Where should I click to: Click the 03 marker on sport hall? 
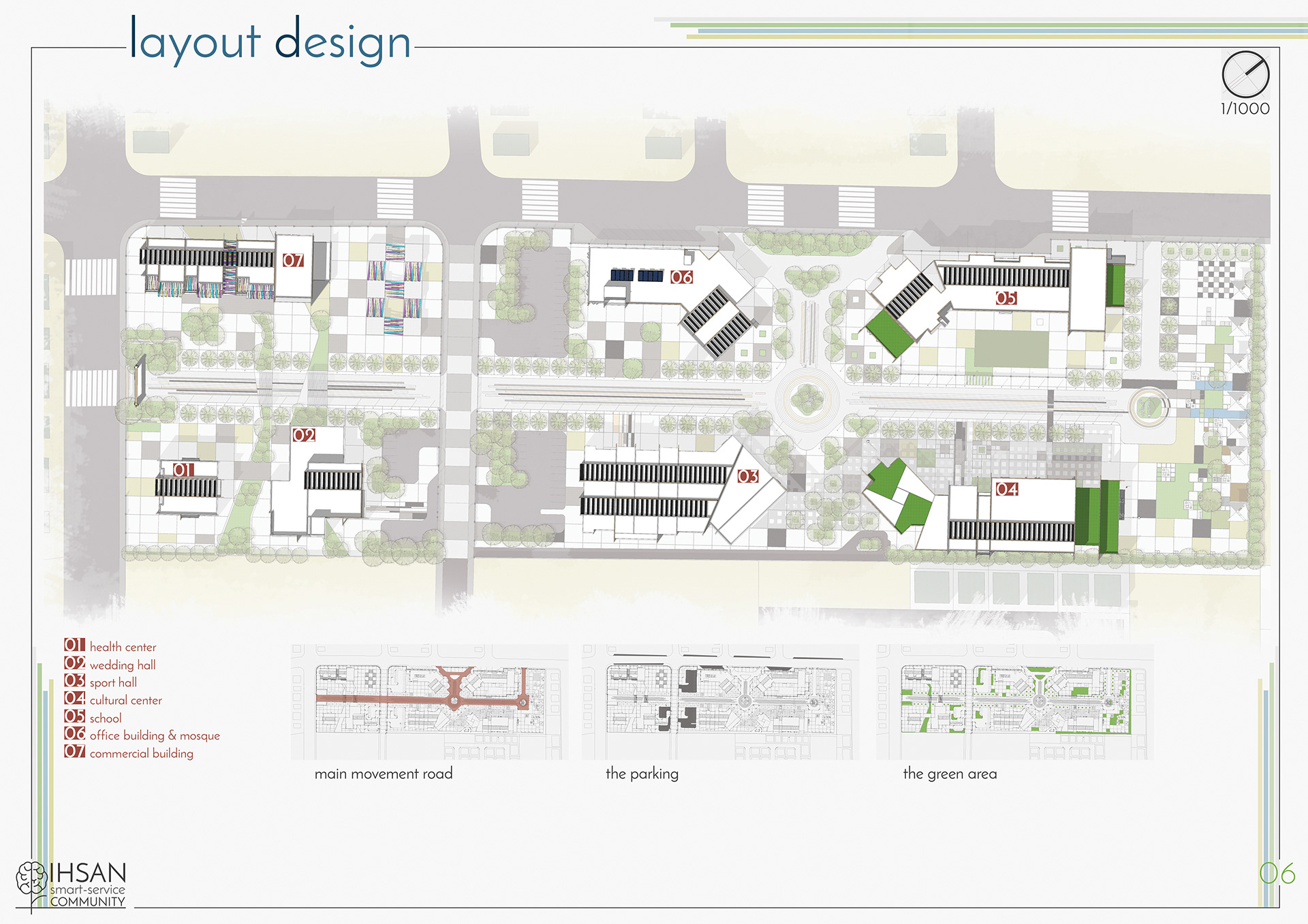coord(747,476)
